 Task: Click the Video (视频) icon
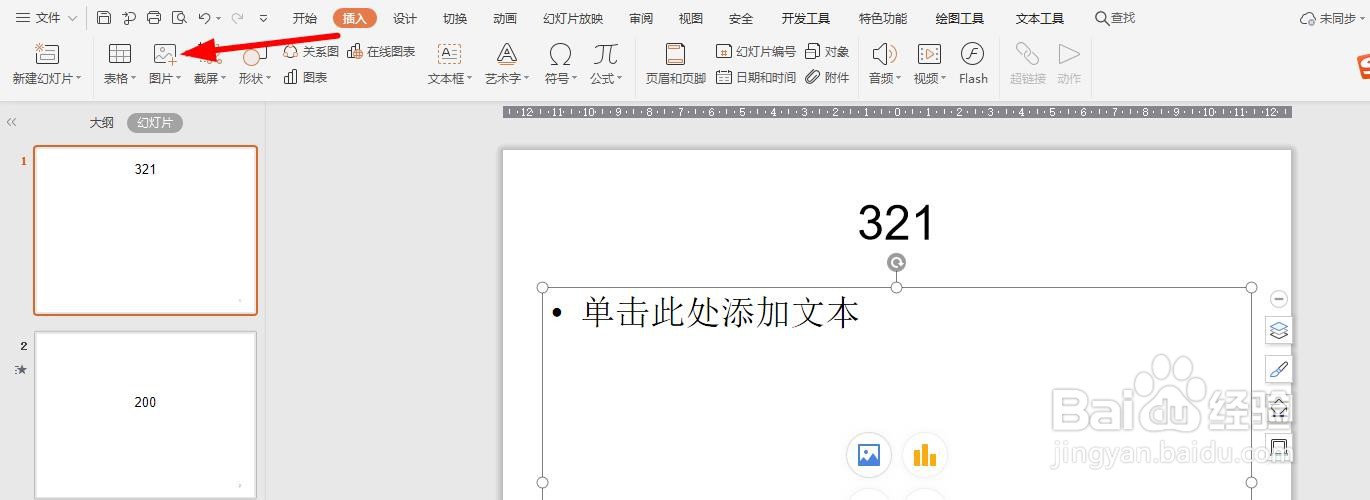(x=929, y=54)
